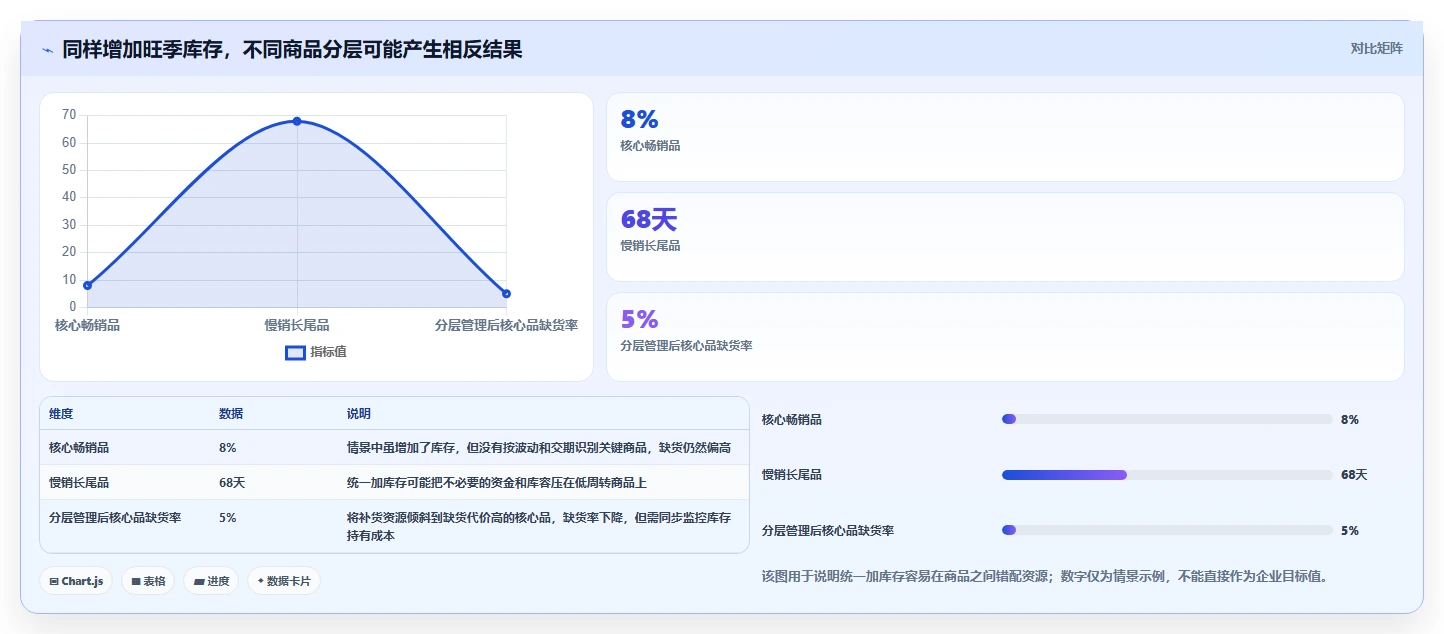1444x634 pixels.
Task: Select the 数据卡片 tag chip
Action: pyautogui.click(x=284, y=581)
